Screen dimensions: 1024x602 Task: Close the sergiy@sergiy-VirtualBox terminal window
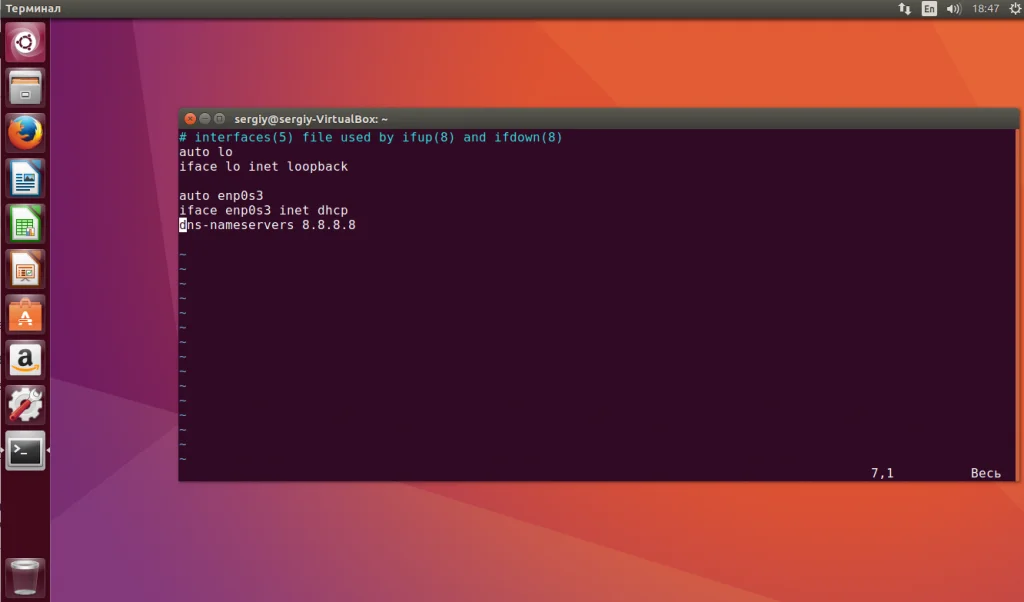190,118
